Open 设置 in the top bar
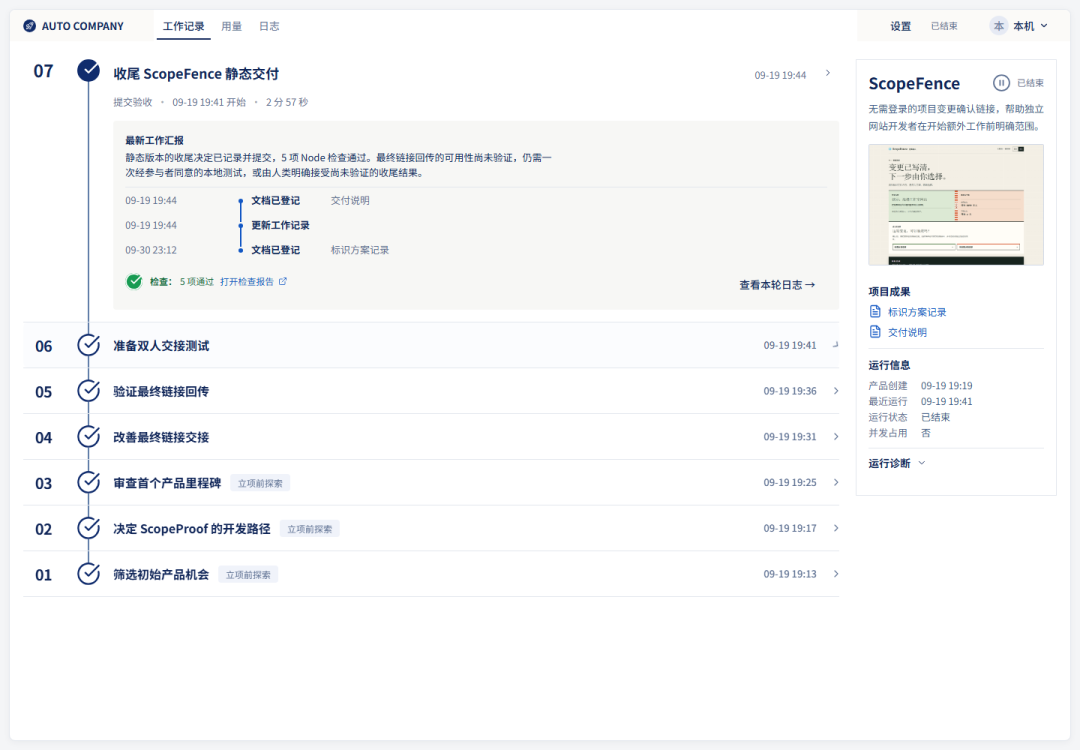The width and height of the screenshot is (1080, 750). point(900,26)
